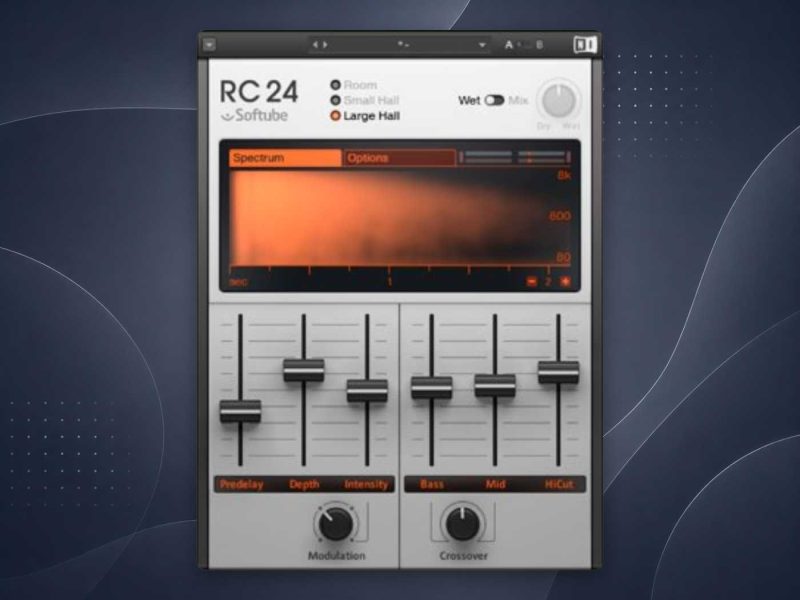Screen dimensions: 800x600
Task: Switch to B comparison state
Action: pos(539,45)
